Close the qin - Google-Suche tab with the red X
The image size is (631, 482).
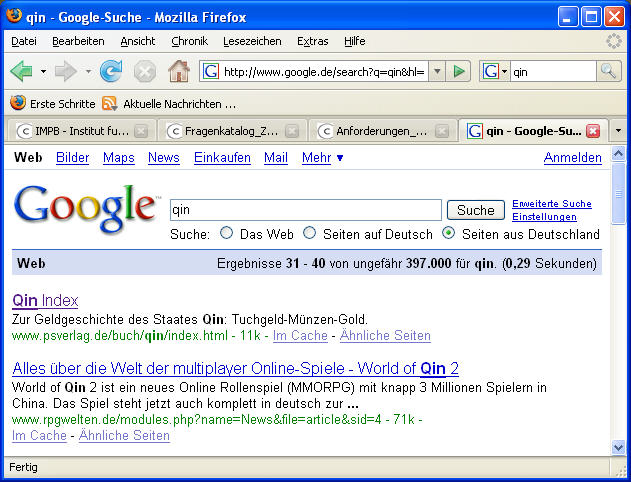point(593,131)
